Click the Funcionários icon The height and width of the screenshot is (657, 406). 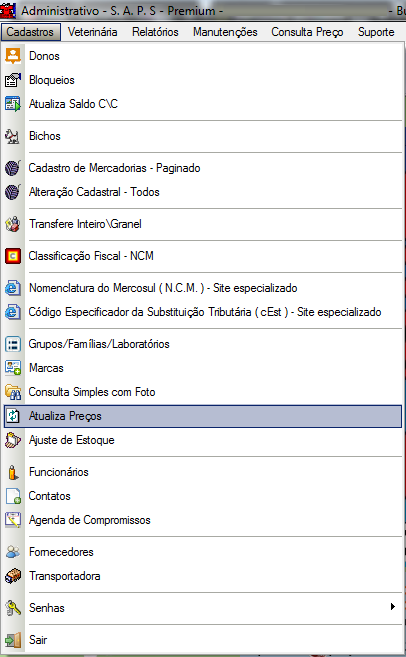(13, 472)
